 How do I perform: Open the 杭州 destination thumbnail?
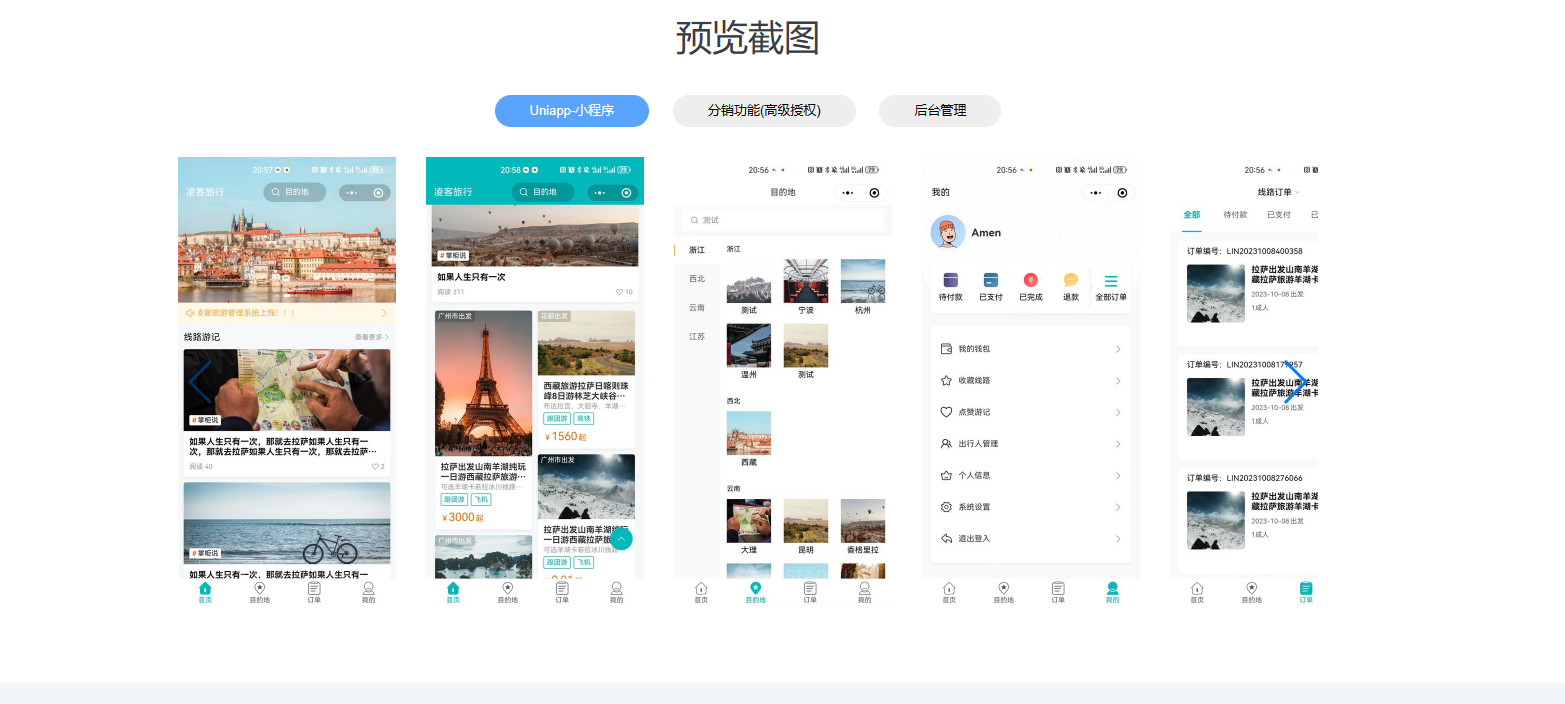pos(863,281)
